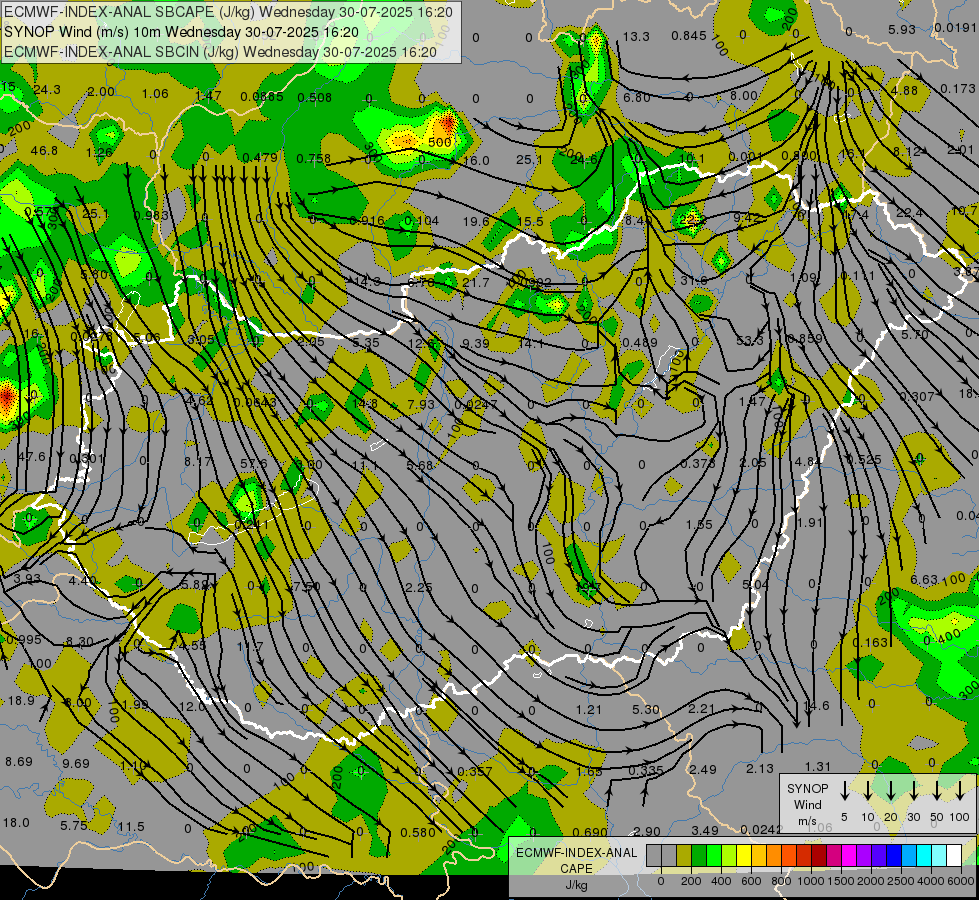The height and width of the screenshot is (900, 979).
Task: Click the ECMWF-INDEX-ANAL CAPE legend title
Action: point(576,860)
